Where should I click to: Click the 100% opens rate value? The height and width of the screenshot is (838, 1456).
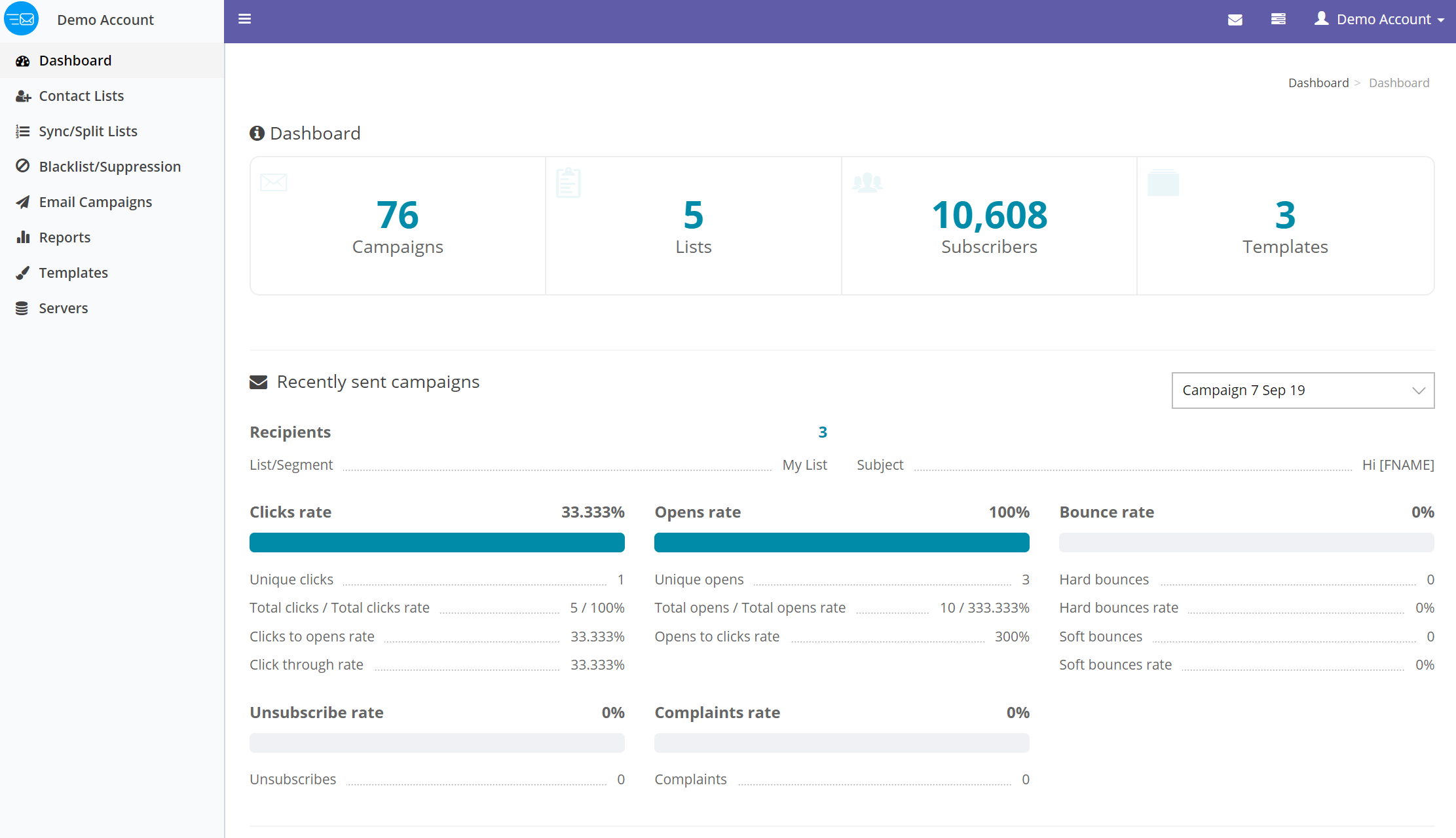tap(1009, 512)
